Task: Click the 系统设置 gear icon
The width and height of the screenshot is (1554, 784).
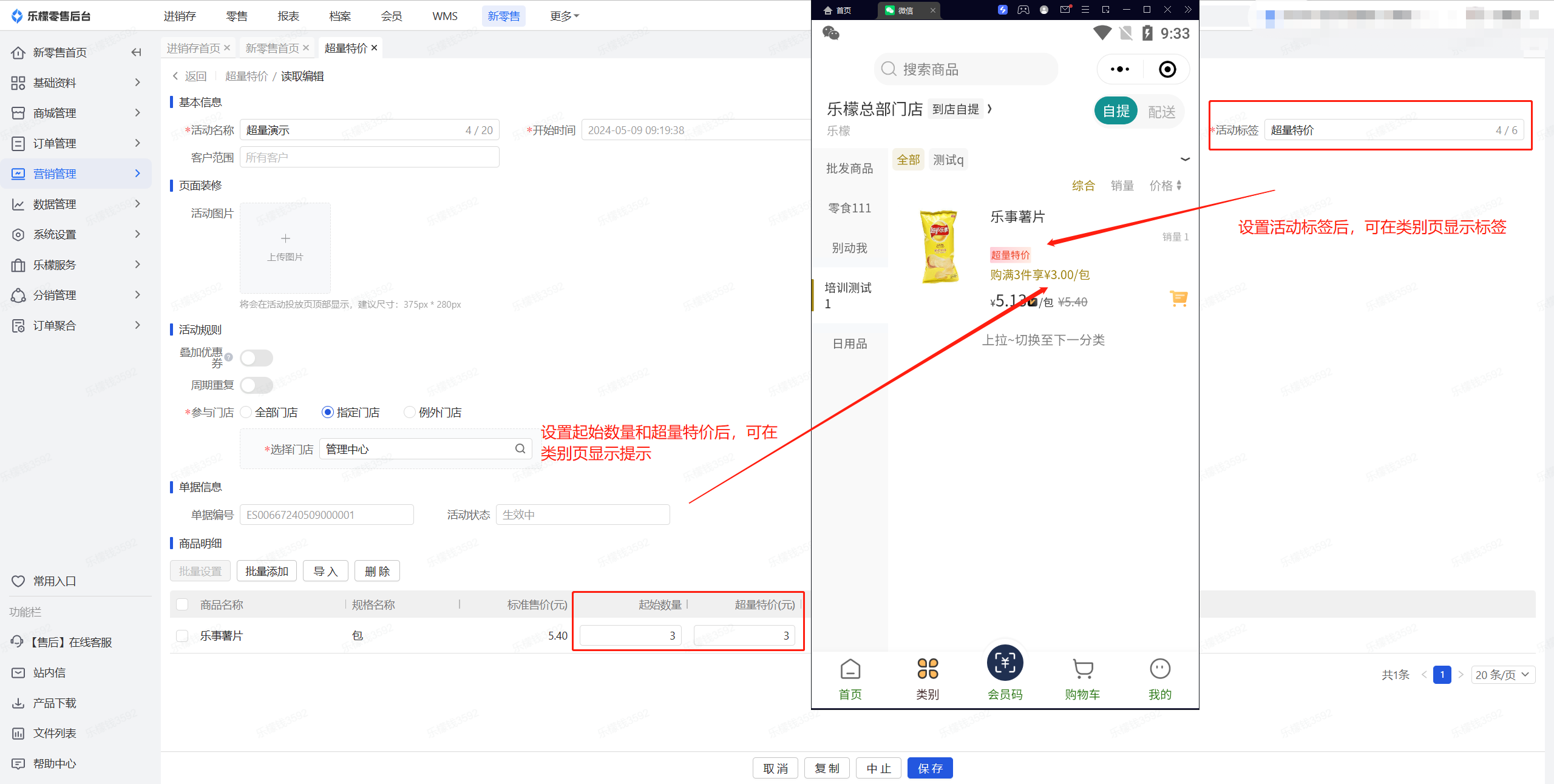Action: (18, 234)
